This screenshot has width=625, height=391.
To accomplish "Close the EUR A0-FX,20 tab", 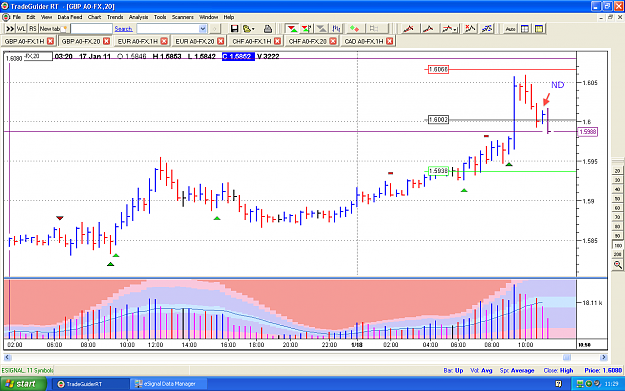I will click(x=220, y=41).
